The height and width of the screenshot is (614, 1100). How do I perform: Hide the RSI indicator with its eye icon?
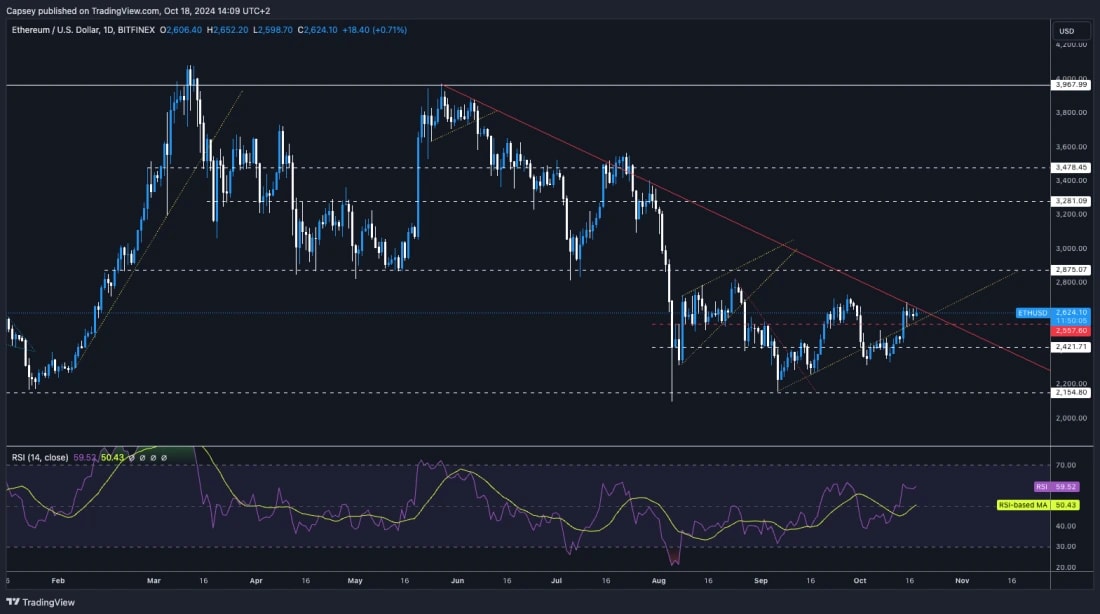131,458
